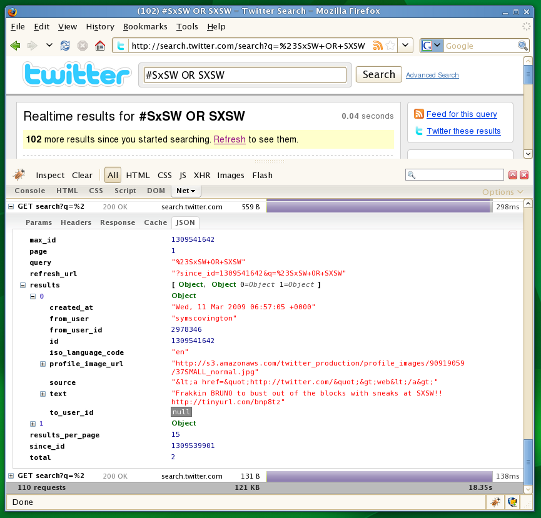
Task: Open the History menu
Action: 100,27
